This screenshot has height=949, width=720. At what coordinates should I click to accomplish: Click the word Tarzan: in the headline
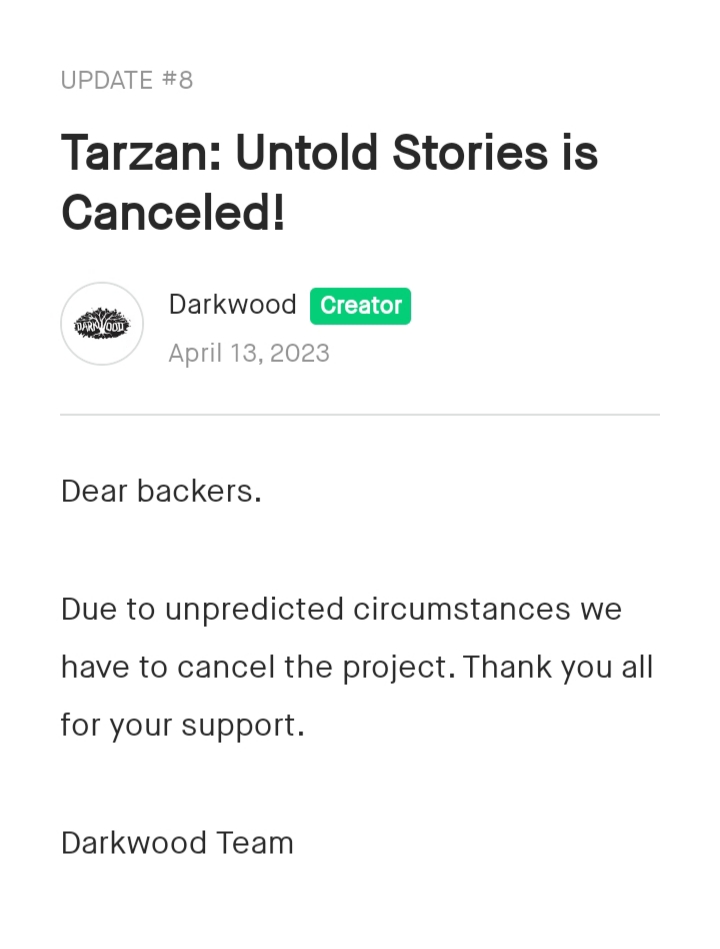point(142,153)
